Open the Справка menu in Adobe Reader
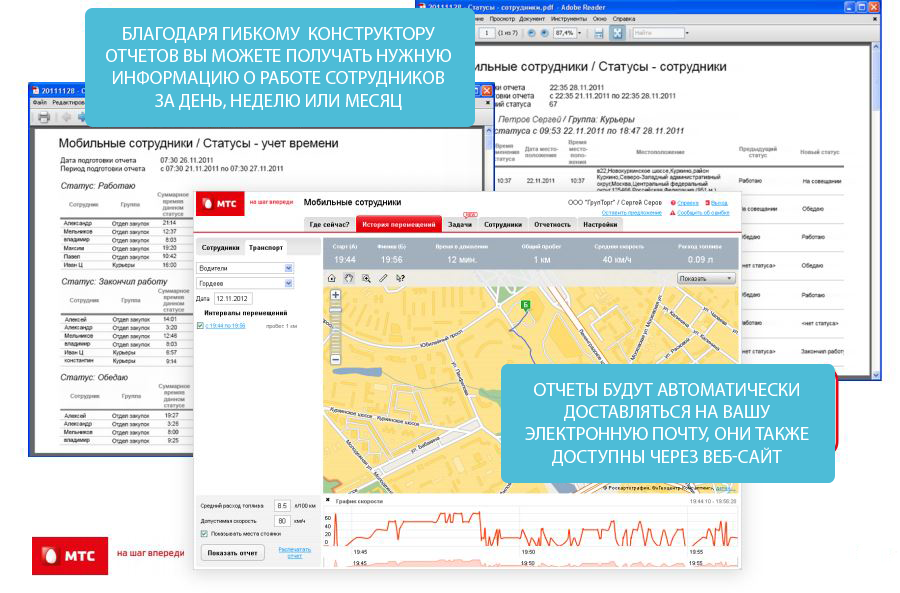 pyautogui.click(x=624, y=19)
